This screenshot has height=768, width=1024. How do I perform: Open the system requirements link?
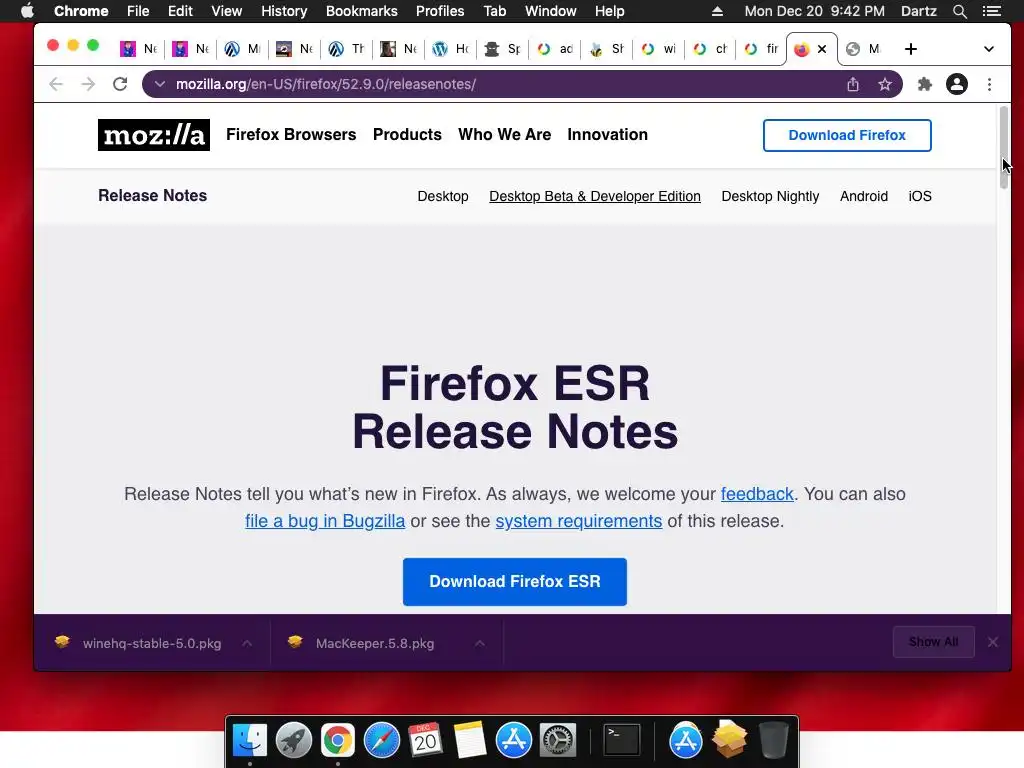579,521
